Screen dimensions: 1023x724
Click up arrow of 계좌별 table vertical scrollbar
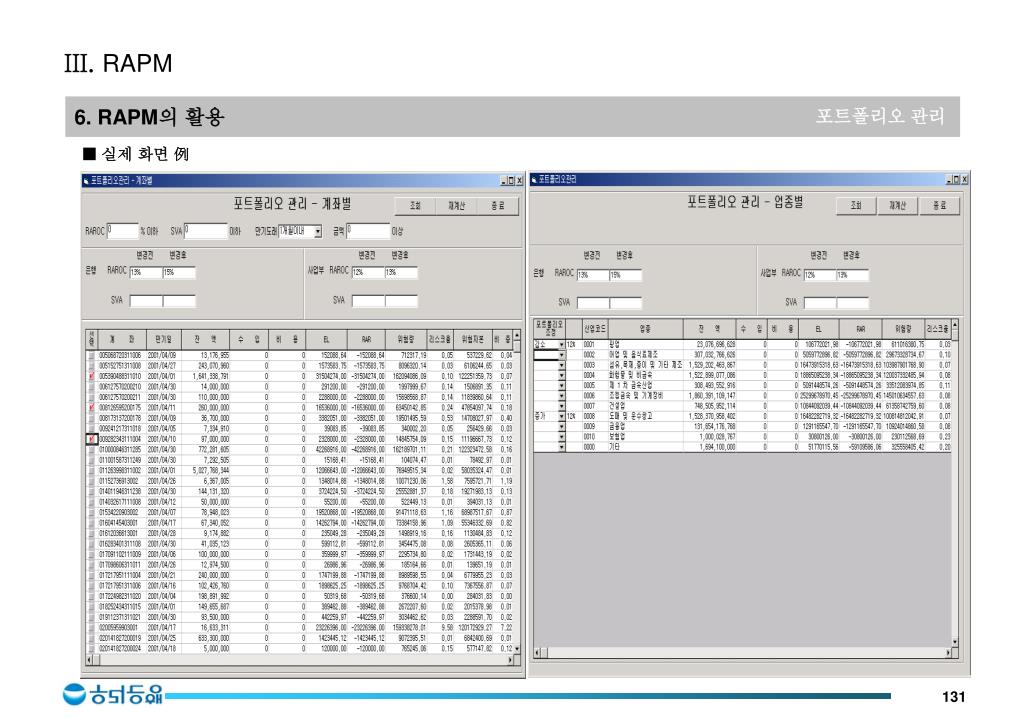(x=517, y=335)
